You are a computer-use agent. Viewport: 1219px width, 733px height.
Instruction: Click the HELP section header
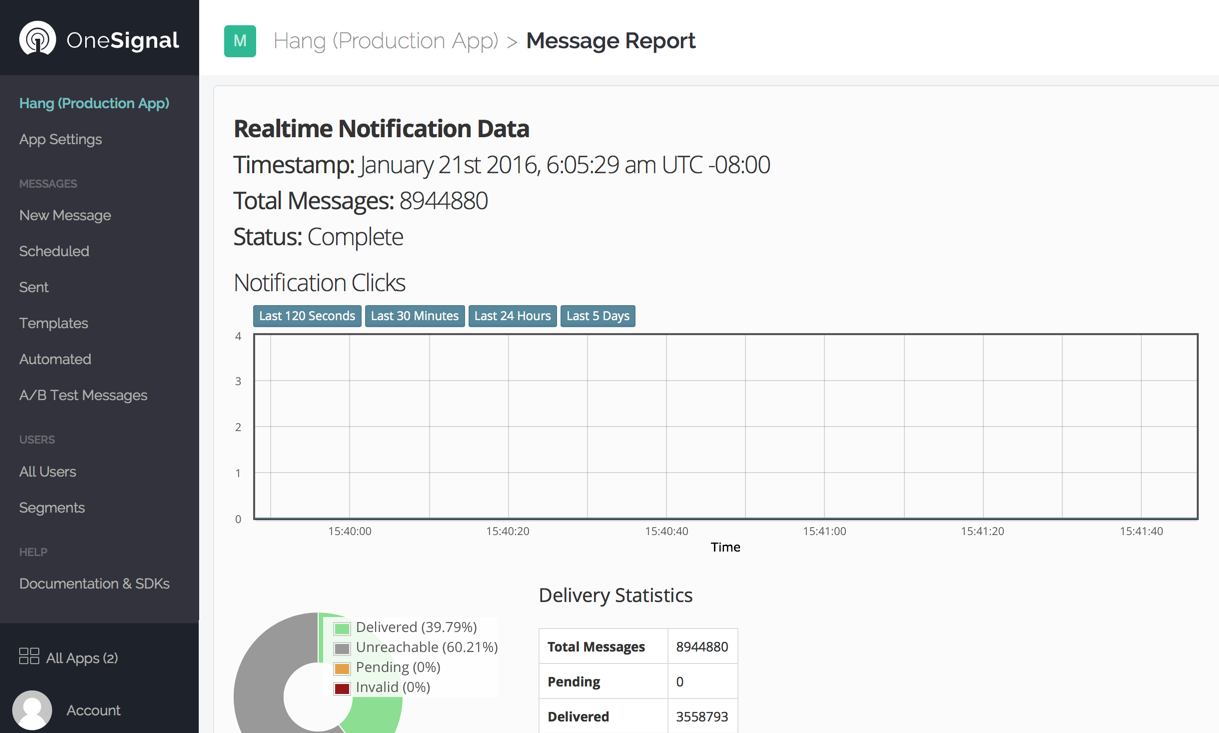[x=33, y=552]
